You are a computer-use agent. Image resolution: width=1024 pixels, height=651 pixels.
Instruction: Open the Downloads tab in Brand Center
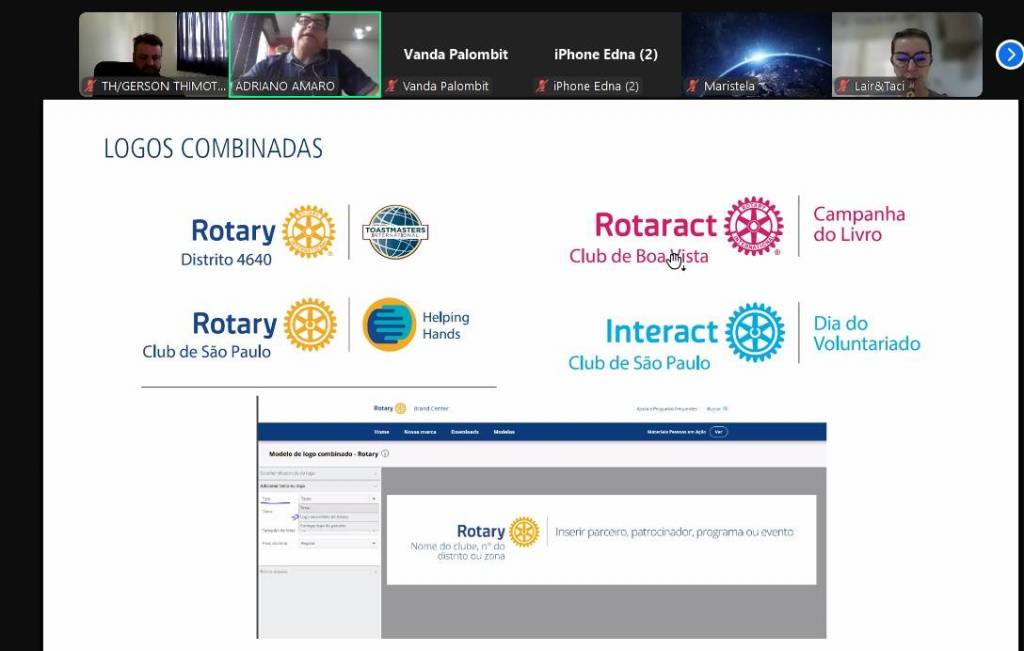coord(465,432)
